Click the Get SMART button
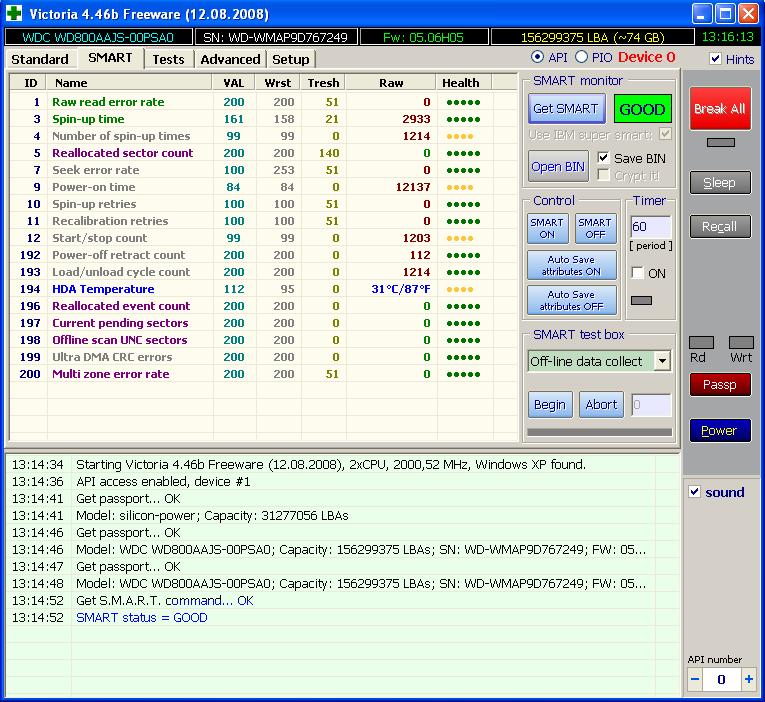765x702 pixels. click(566, 108)
